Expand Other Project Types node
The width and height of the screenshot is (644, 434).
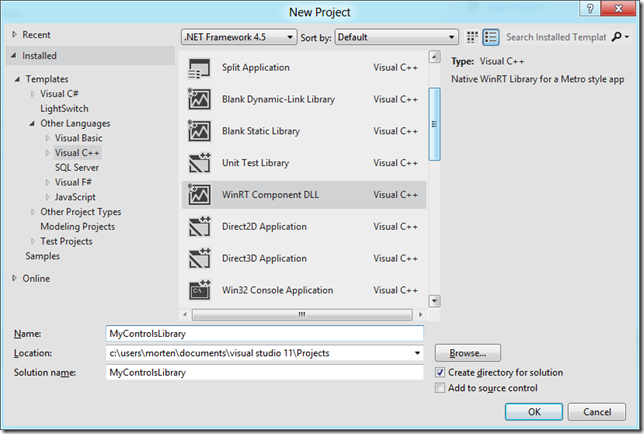(33, 212)
